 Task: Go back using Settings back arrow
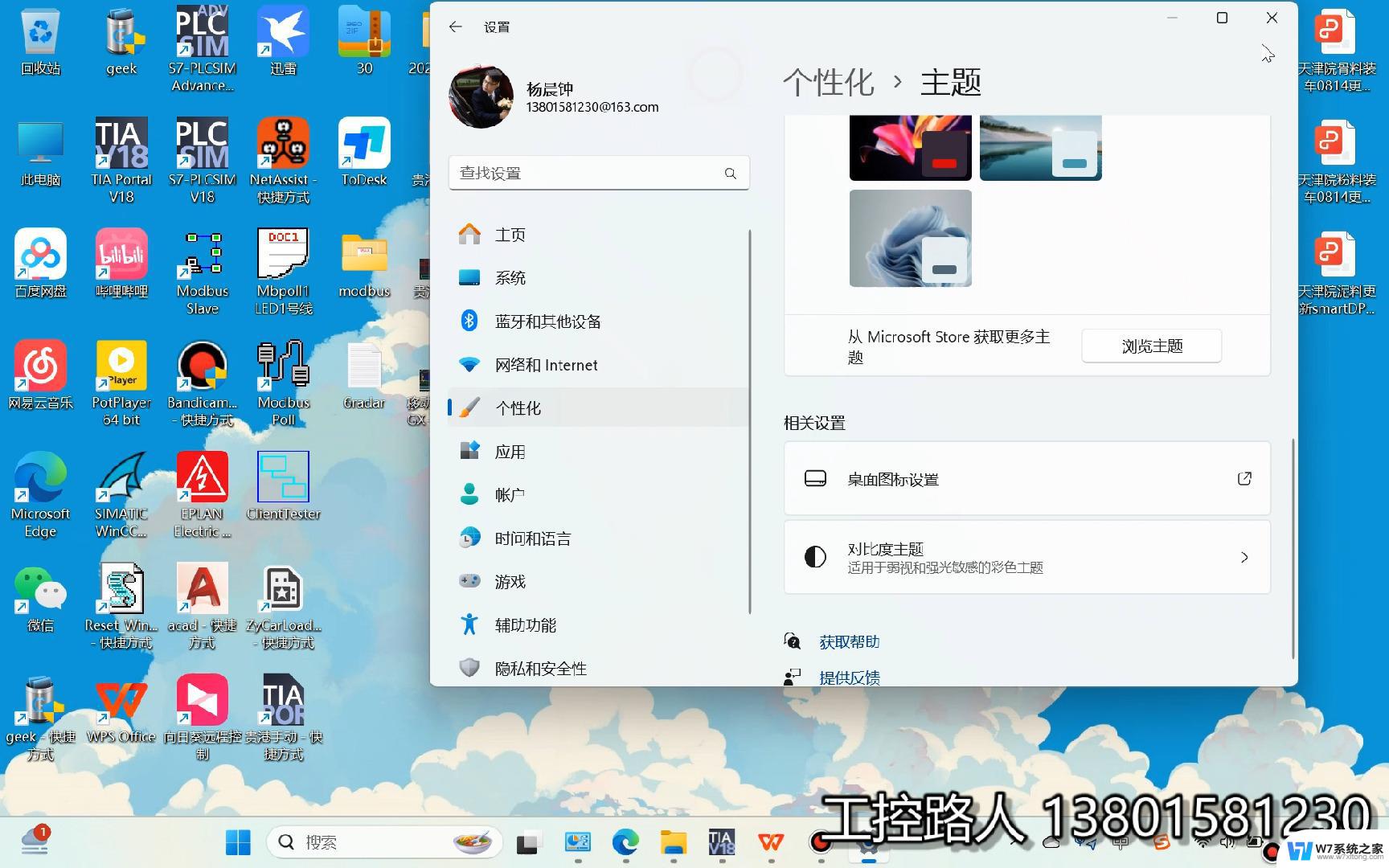[456, 27]
